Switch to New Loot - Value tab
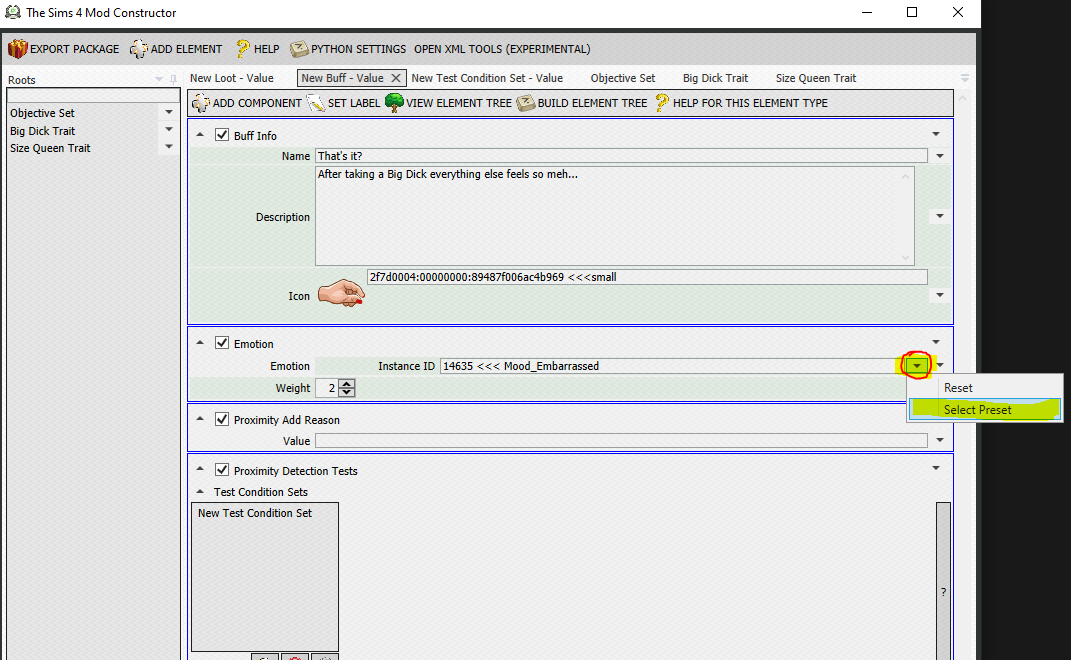 (x=232, y=78)
